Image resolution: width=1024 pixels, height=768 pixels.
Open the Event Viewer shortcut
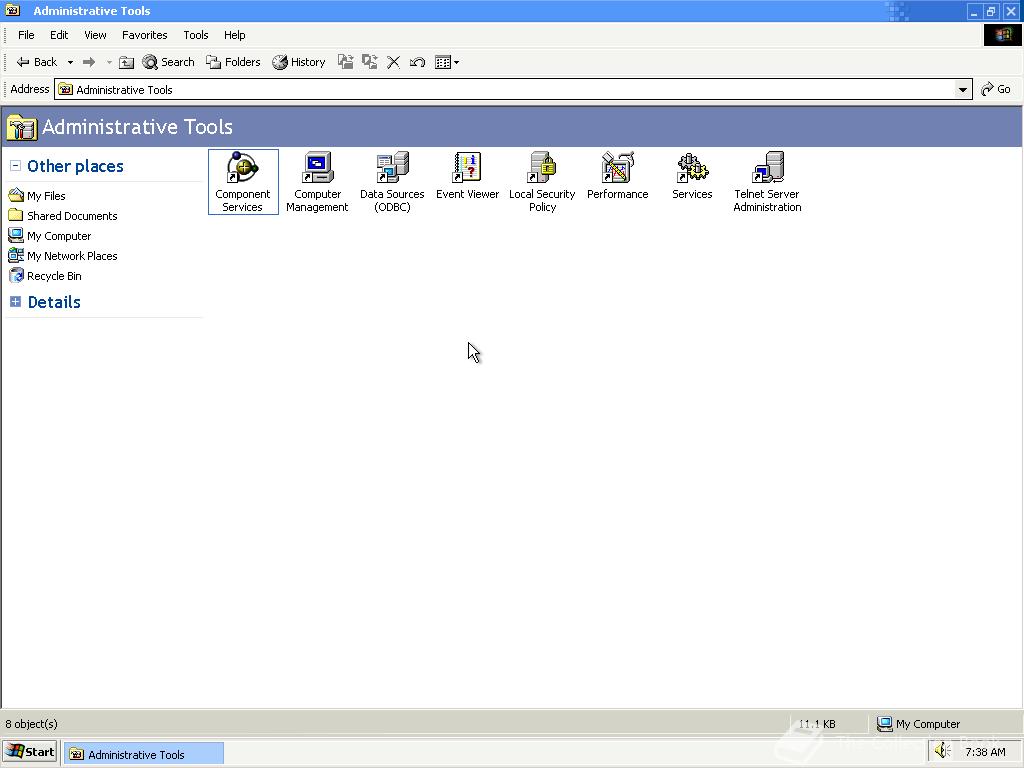467,175
